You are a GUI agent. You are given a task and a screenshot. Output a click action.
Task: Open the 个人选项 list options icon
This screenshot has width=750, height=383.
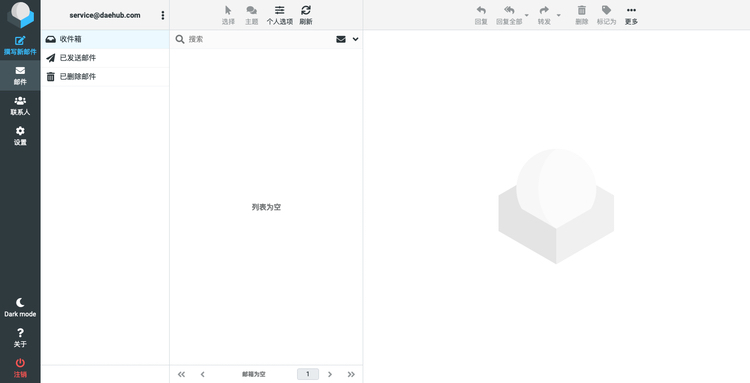coord(280,15)
